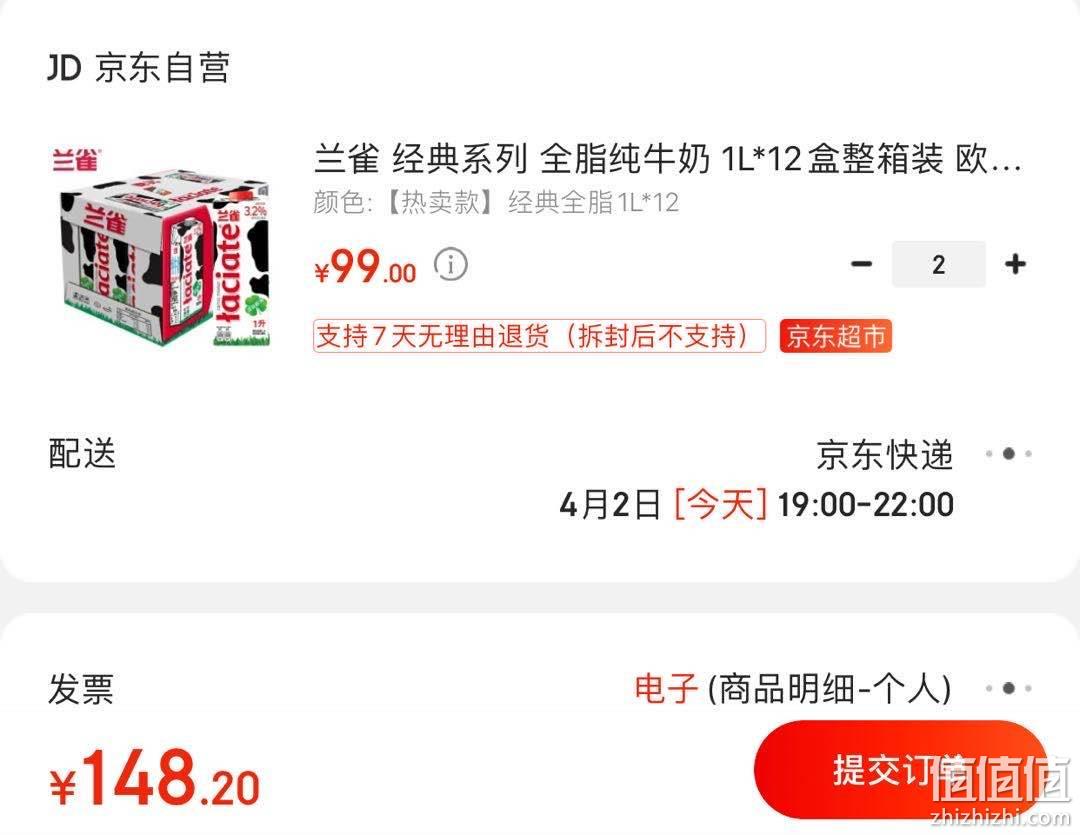Decrease quantity with the minus button

pos(861,264)
